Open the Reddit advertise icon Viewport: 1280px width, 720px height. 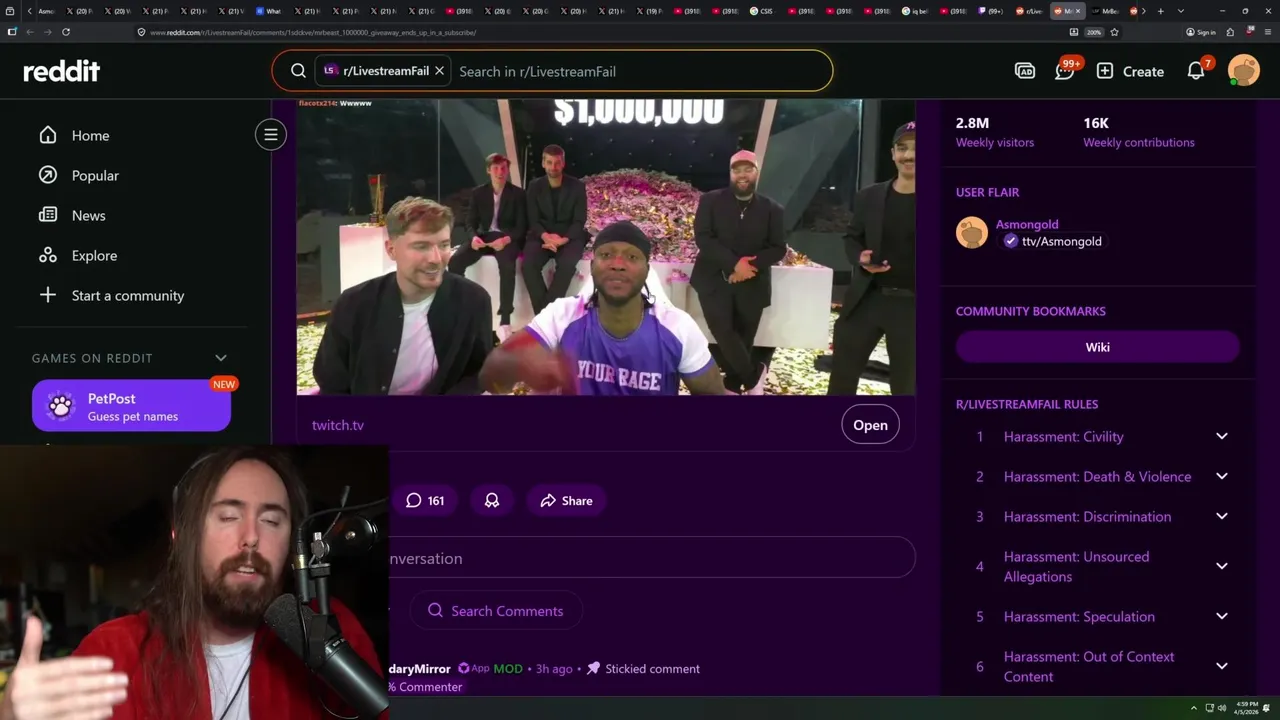tap(1025, 71)
